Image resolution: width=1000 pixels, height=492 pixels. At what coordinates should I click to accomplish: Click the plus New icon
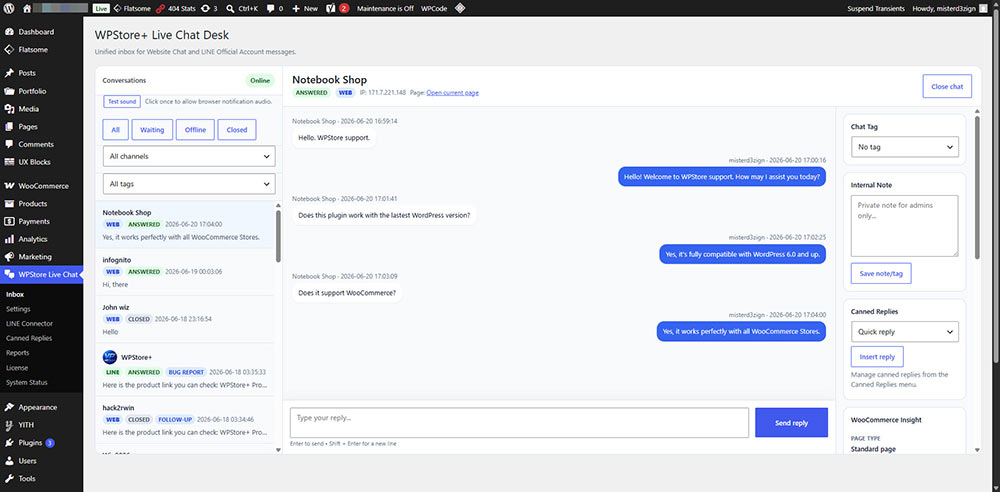point(296,8)
